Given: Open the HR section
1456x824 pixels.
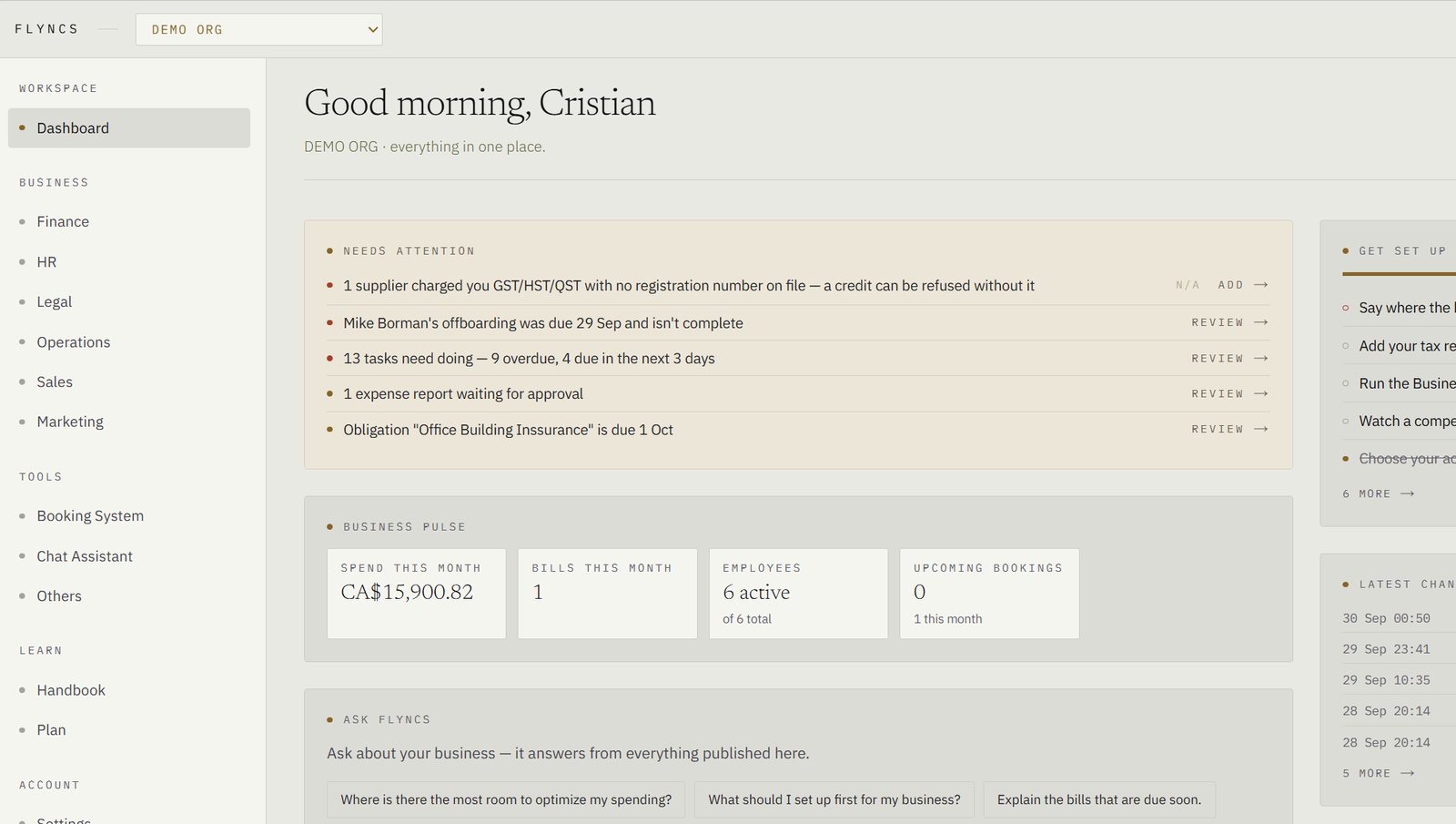Looking at the screenshot, I should 46,261.
